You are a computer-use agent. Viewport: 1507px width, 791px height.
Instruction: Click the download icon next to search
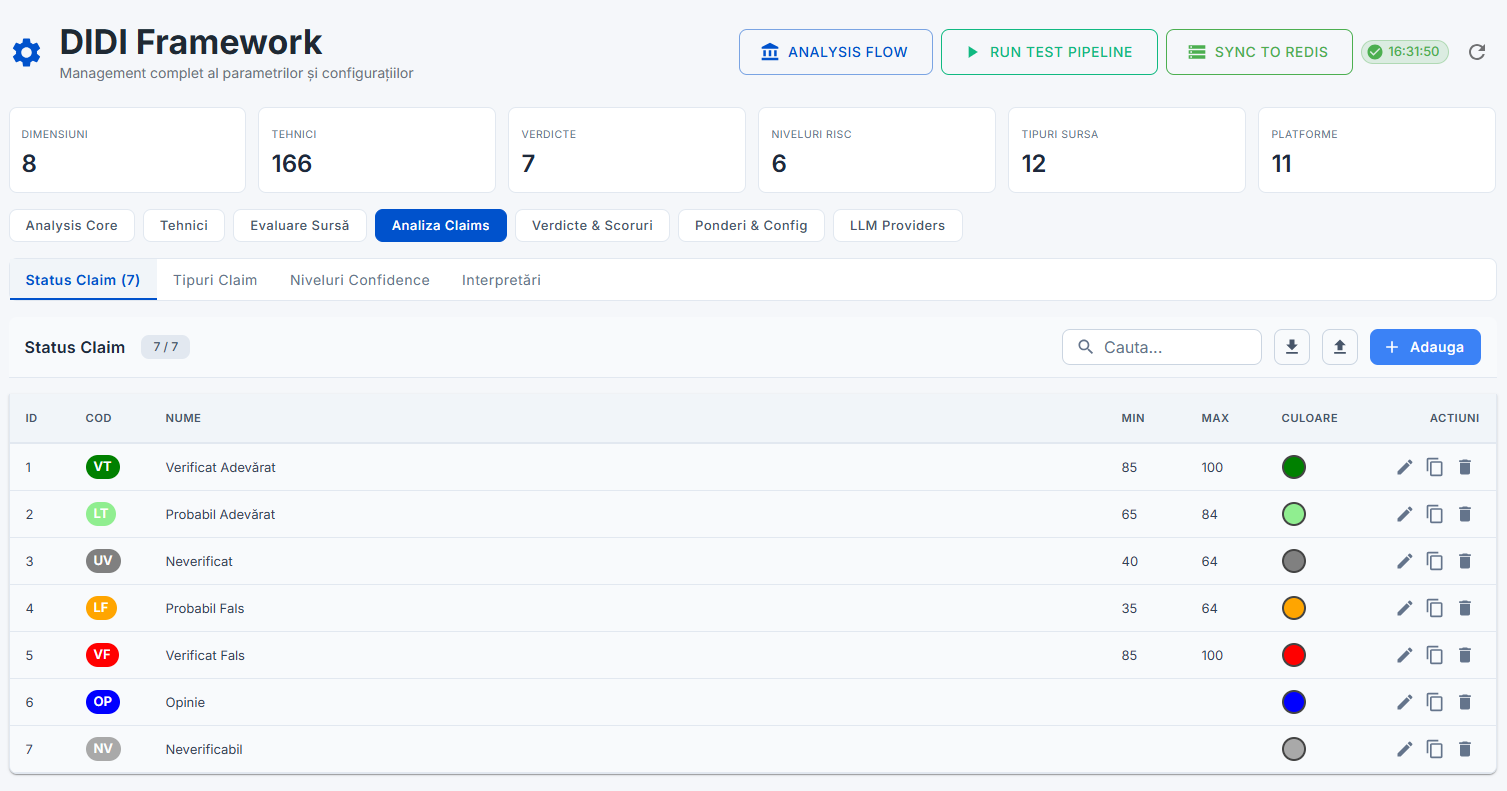[x=1292, y=347]
